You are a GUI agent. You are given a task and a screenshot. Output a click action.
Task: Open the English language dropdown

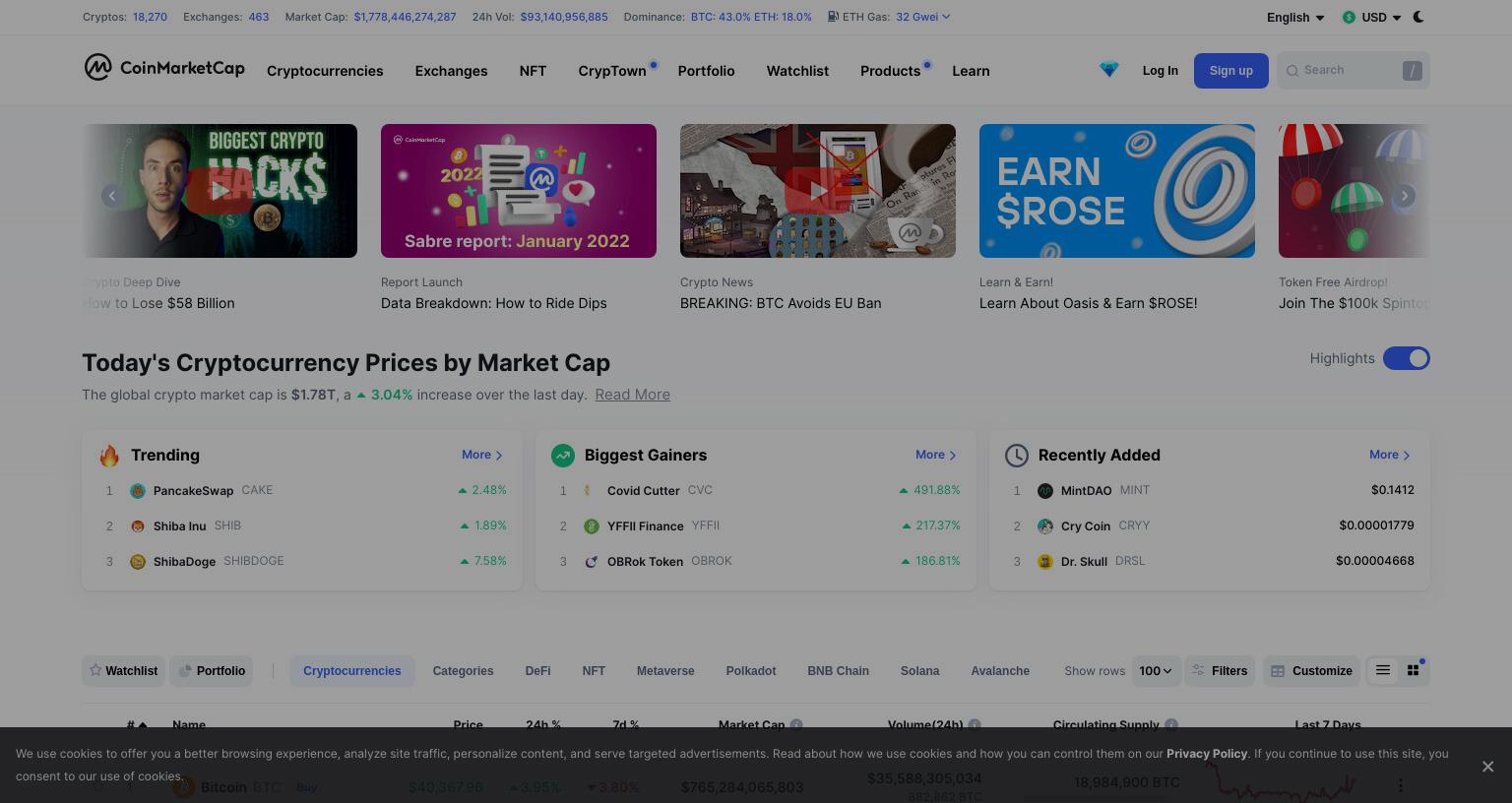pyautogui.click(x=1295, y=18)
